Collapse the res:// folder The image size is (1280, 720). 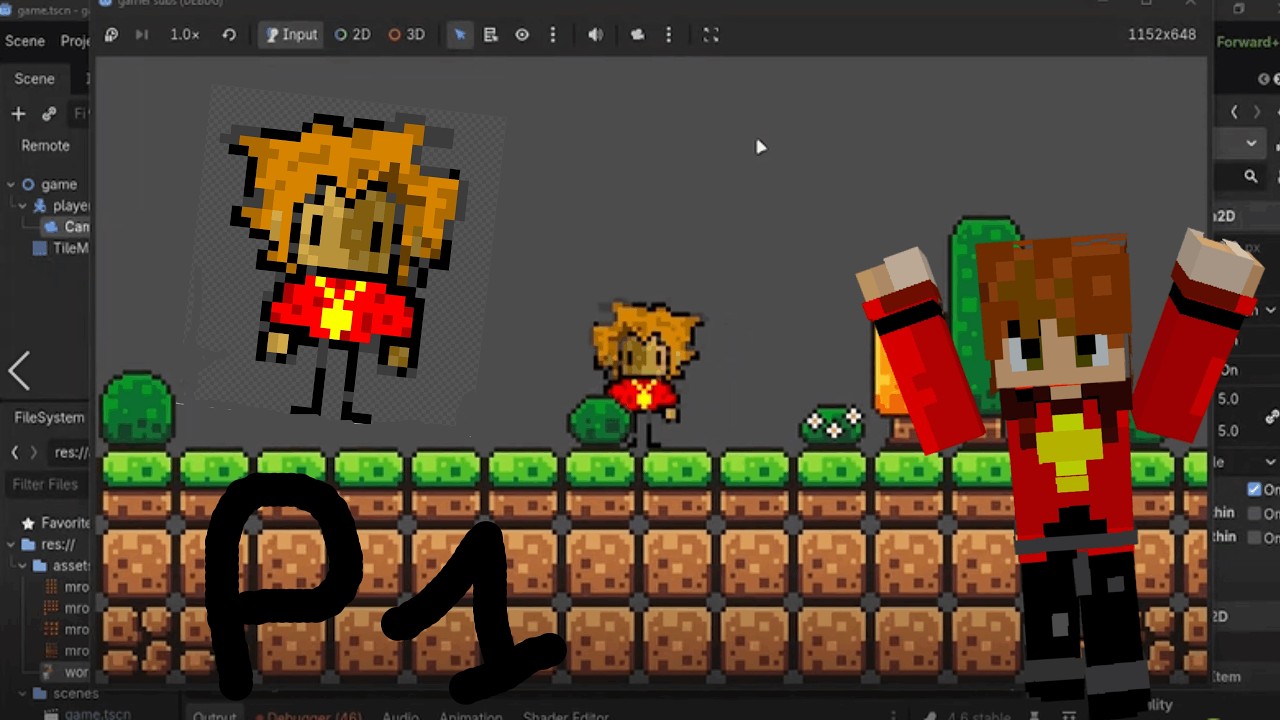10,545
